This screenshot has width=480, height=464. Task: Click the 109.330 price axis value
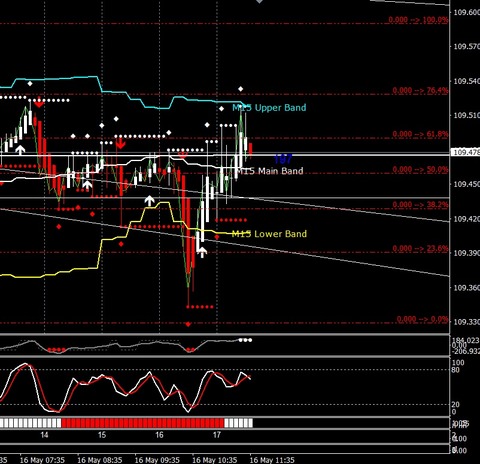tap(467, 322)
